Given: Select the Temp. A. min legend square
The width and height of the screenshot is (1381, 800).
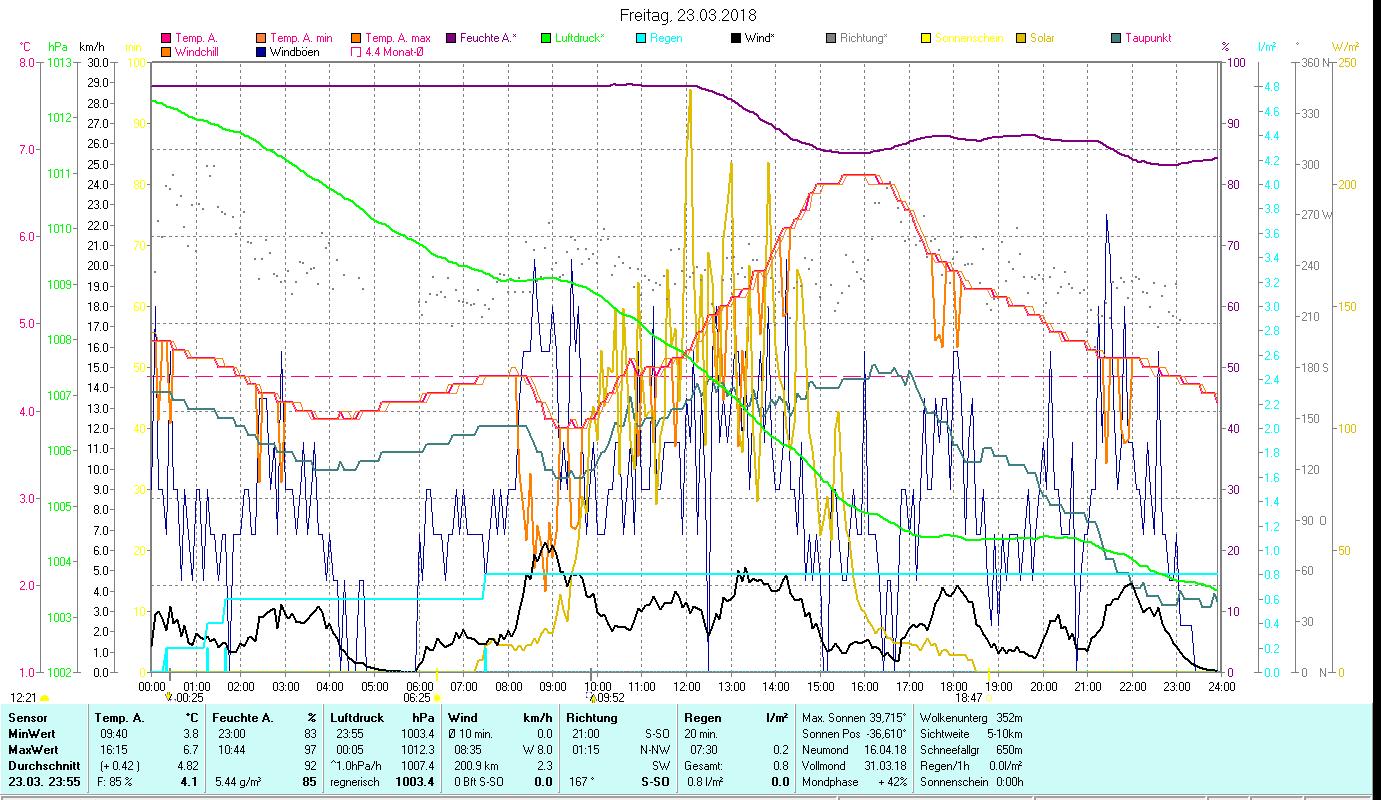Looking at the screenshot, I should click(262, 39).
